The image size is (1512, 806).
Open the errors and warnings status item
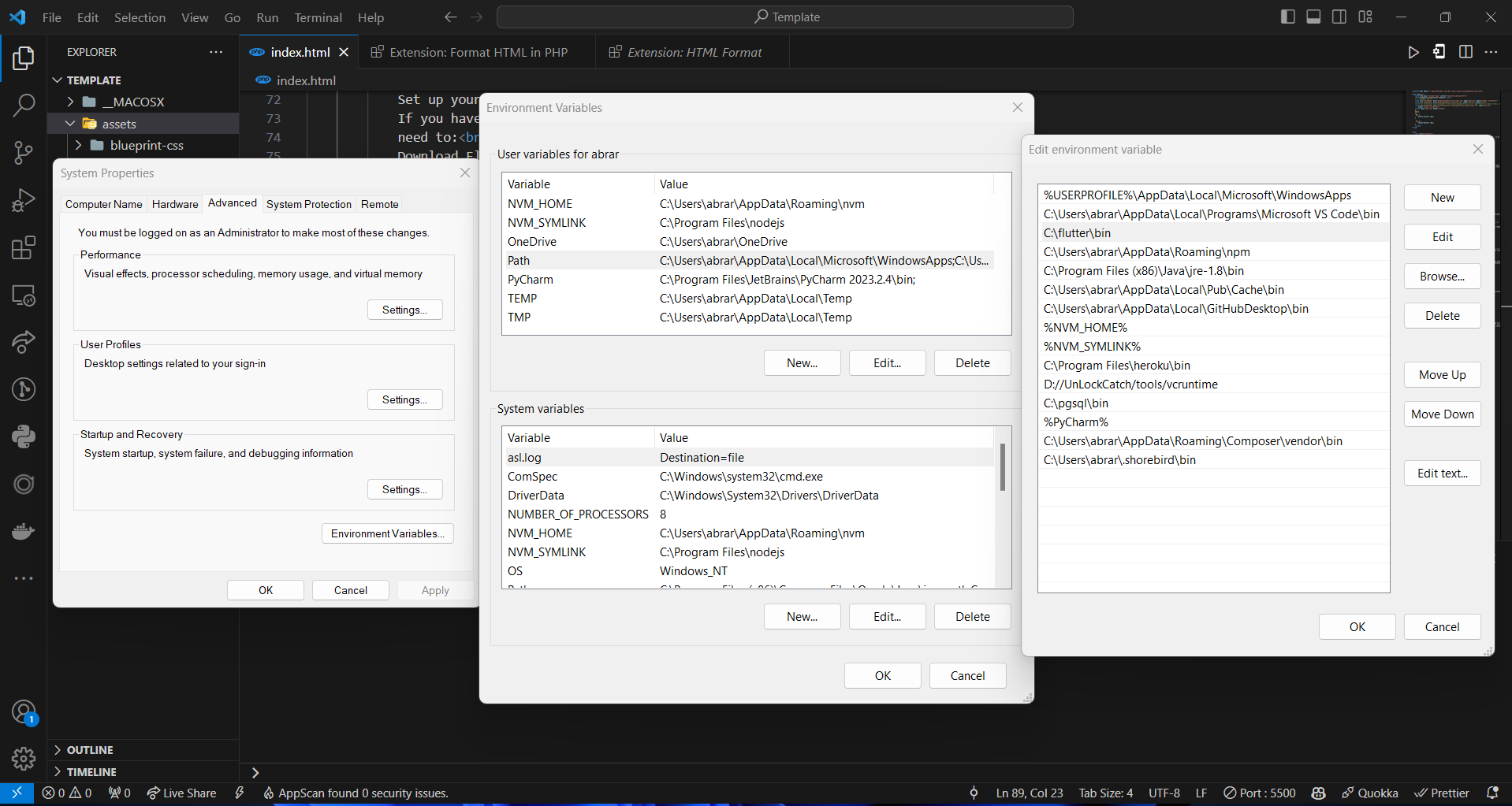tap(67, 793)
